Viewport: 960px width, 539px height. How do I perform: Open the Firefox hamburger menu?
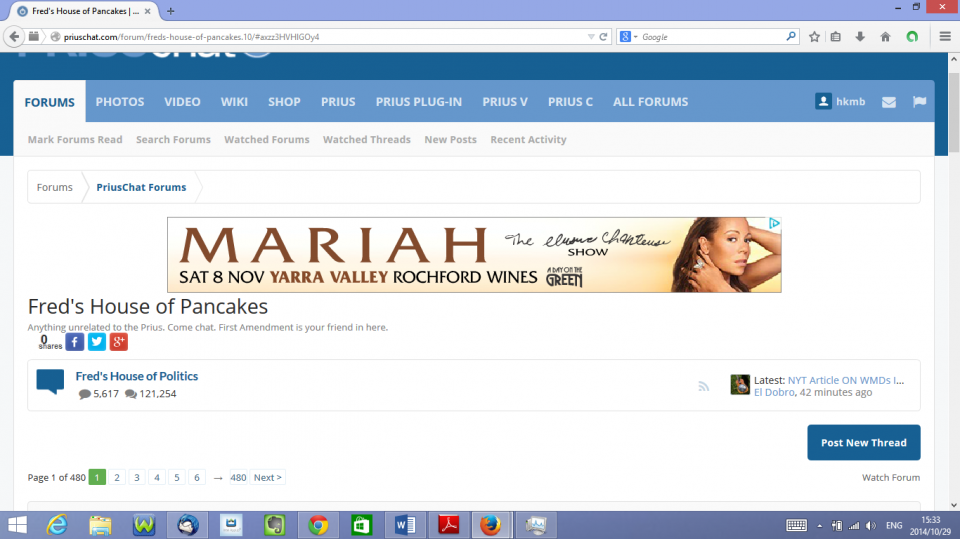pos(945,37)
